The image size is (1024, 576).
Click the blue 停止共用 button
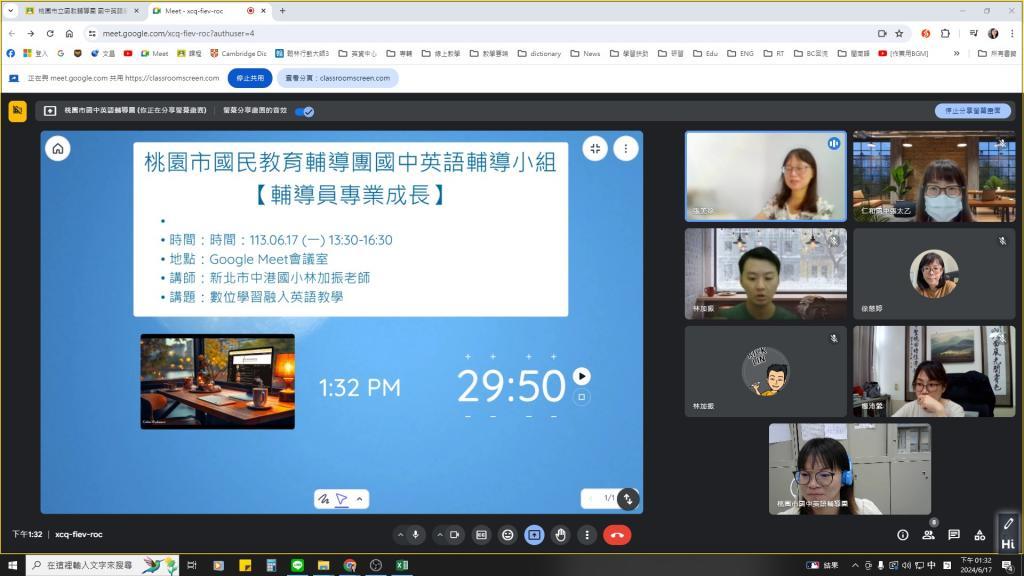(250, 78)
